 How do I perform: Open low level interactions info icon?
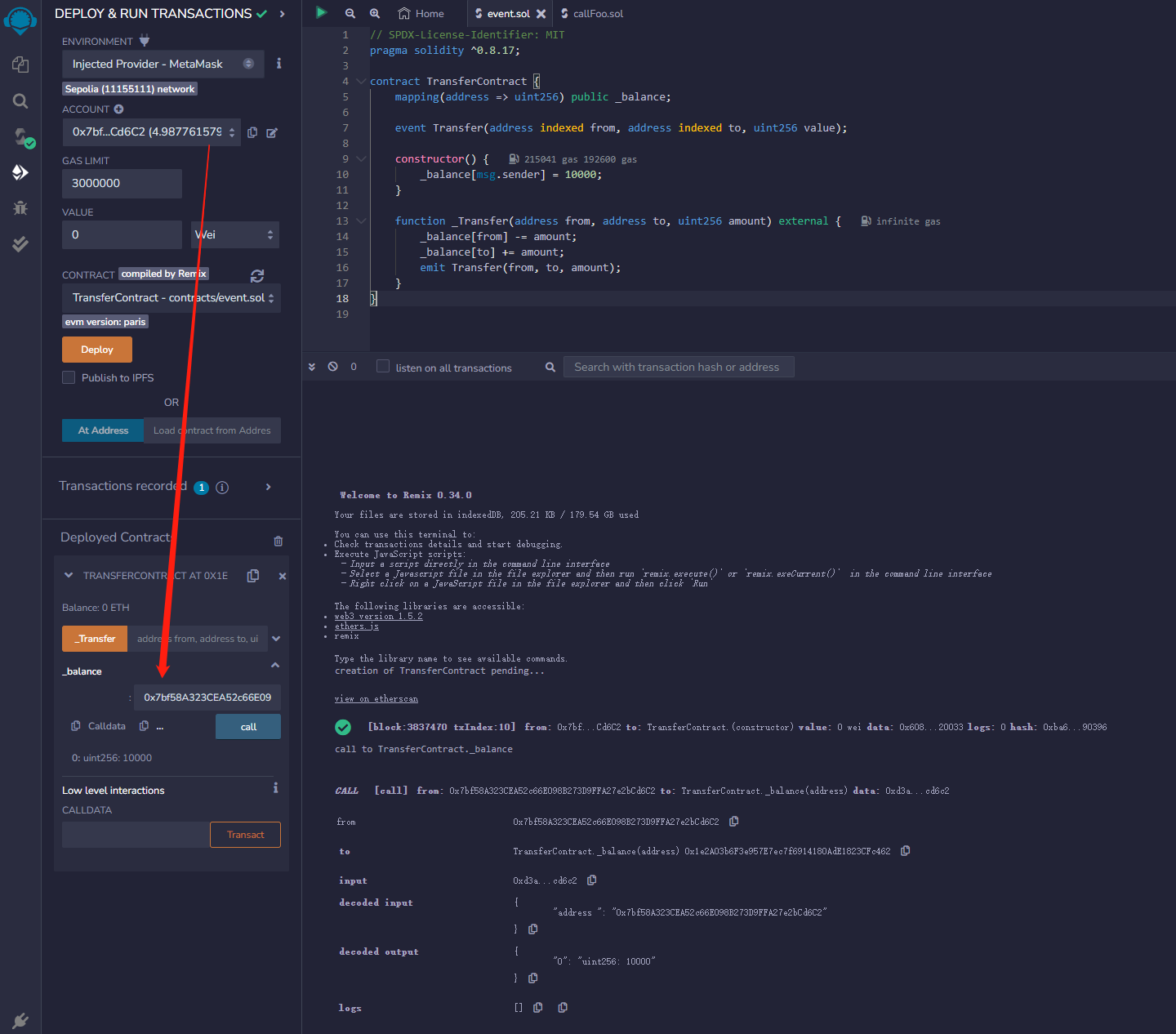click(276, 788)
